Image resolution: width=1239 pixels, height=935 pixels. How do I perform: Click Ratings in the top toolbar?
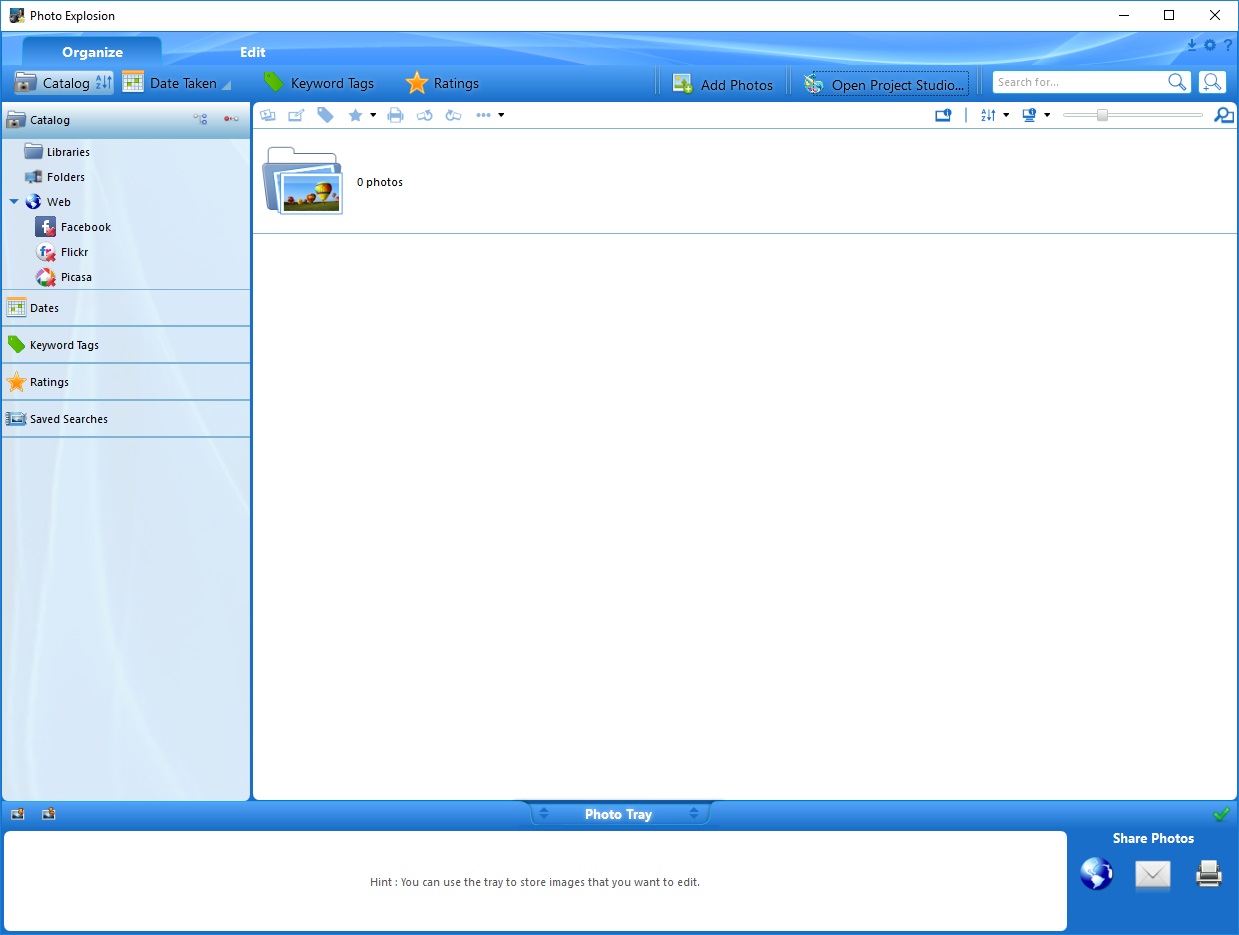coord(442,83)
